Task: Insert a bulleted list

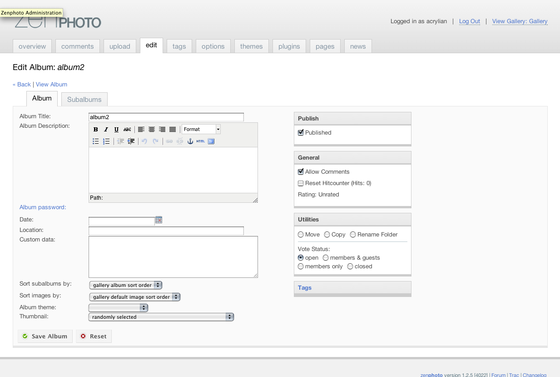Action: pyautogui.click(x=95, y=141)
